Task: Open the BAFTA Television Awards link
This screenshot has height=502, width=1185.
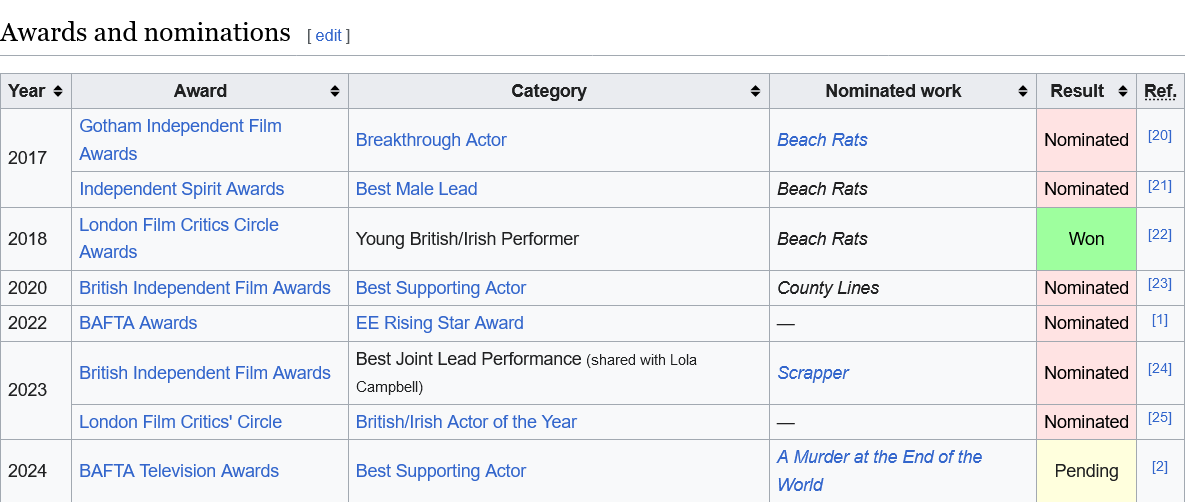Action: 179,471
